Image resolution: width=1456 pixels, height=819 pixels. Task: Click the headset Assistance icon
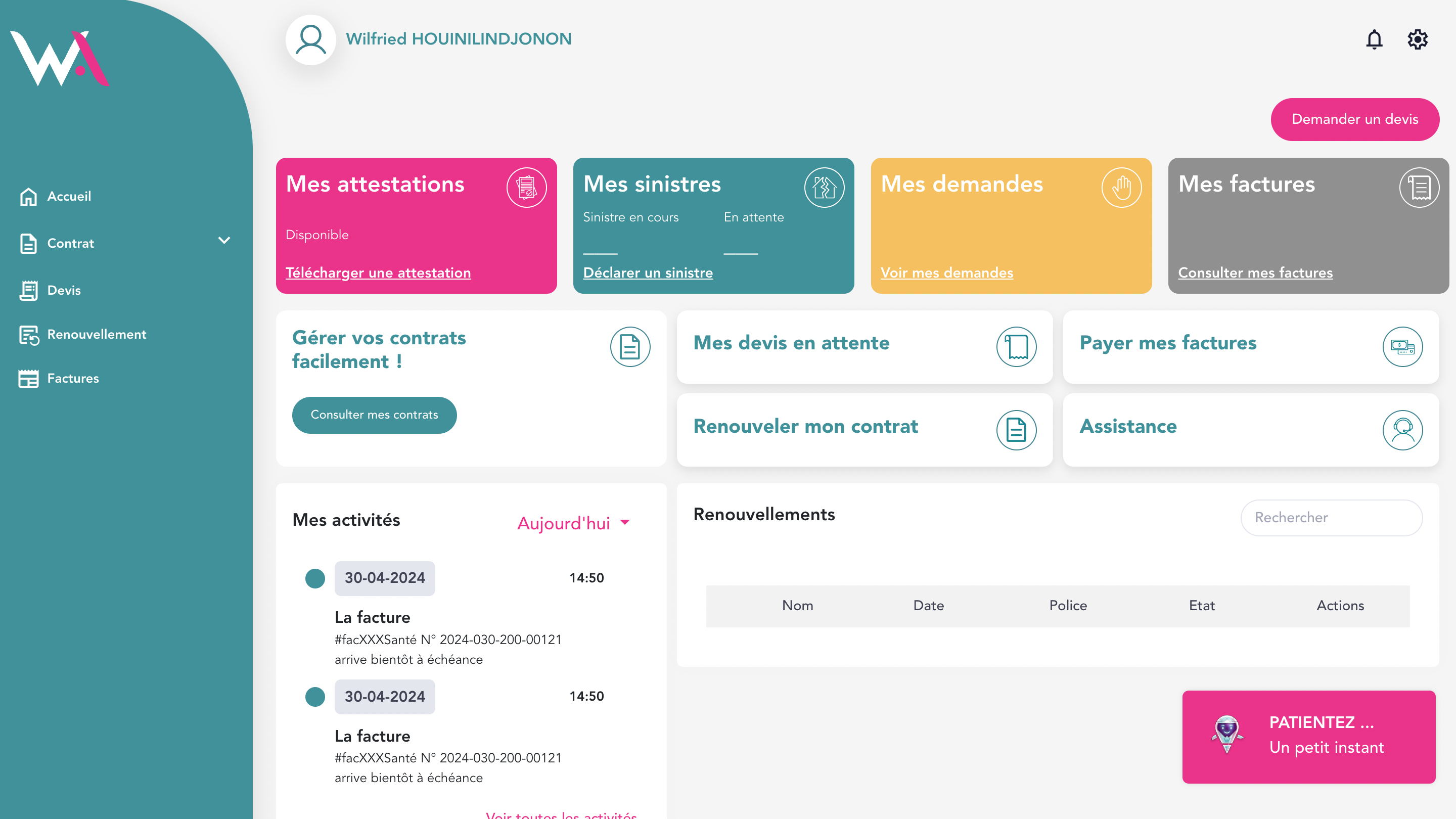click(1402, 430)
